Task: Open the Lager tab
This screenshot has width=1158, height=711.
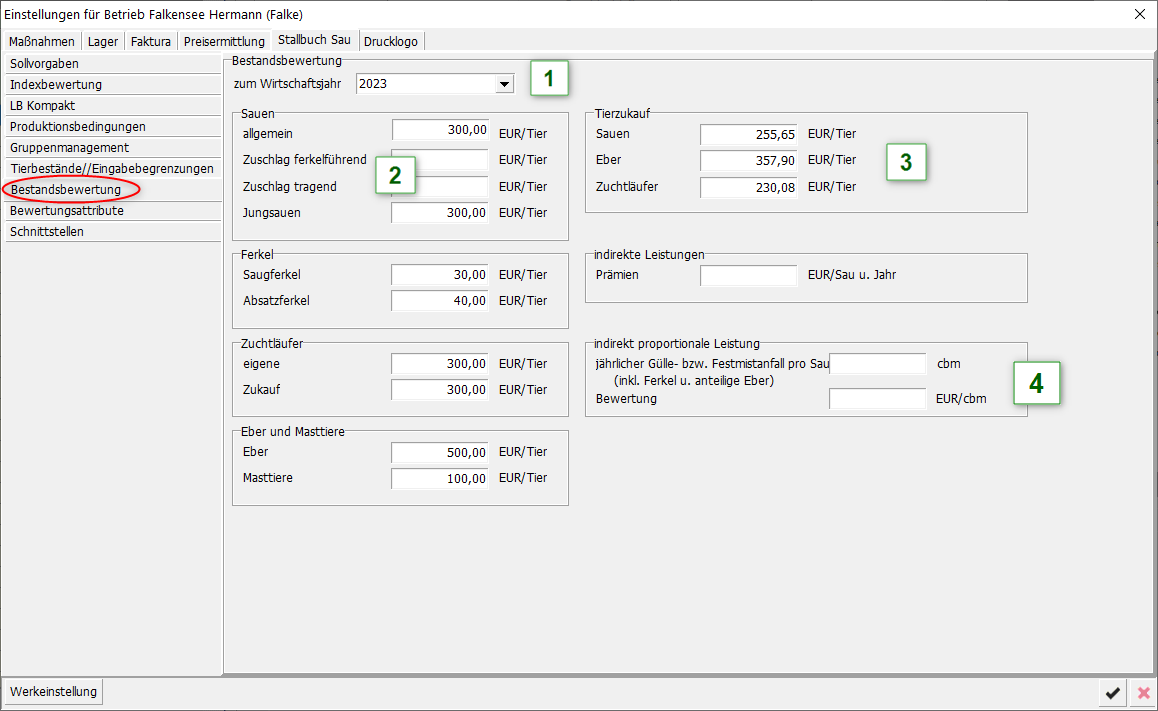Action: pyautogui.click(x=103, y=41)
